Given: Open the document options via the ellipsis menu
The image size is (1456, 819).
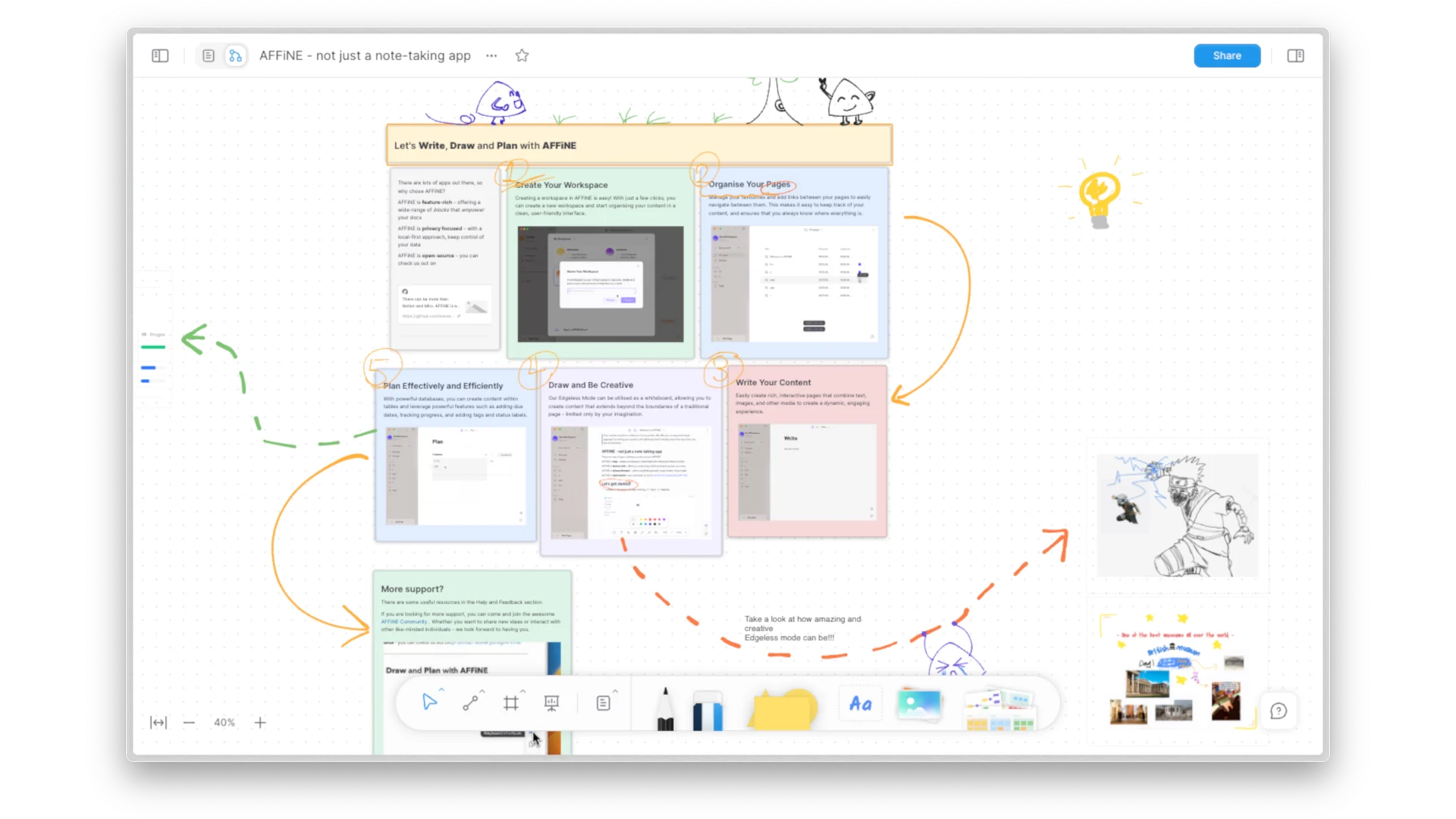Looking at the screenshot, I should click(491, 55).
